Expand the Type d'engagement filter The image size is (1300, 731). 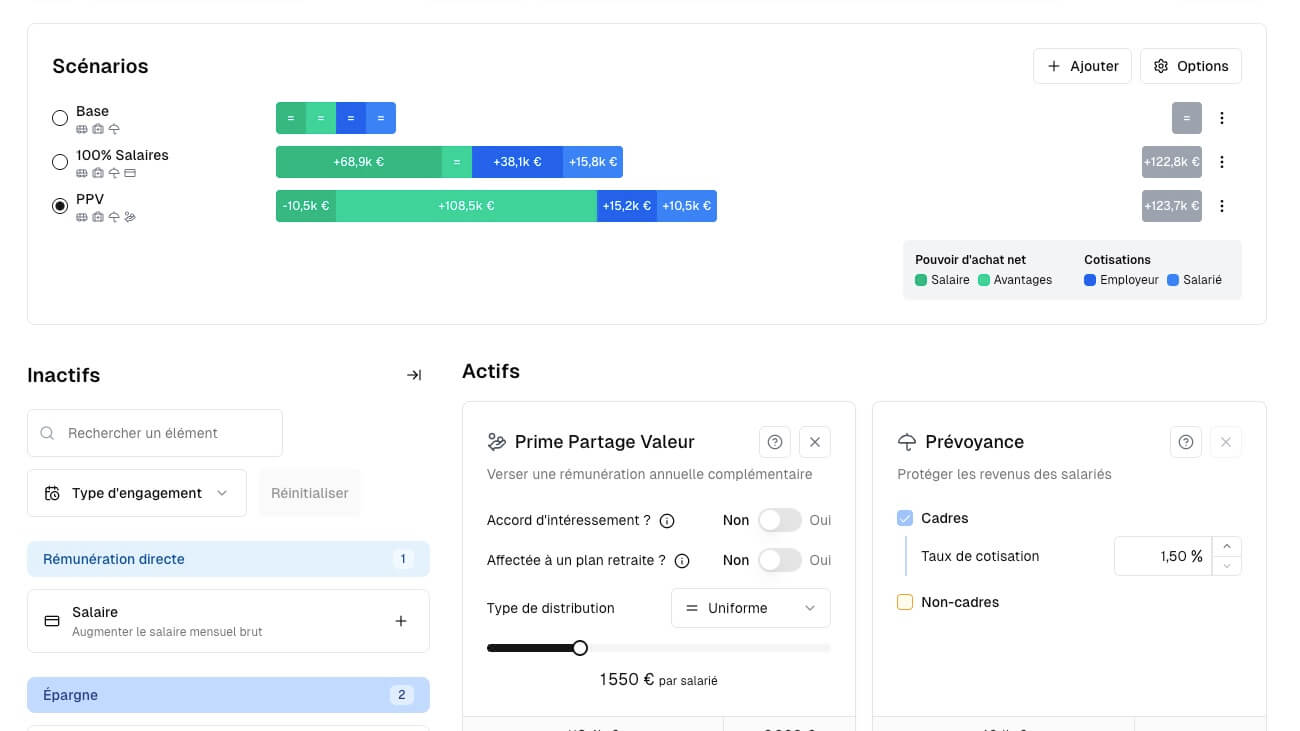(x=137, y=492)
